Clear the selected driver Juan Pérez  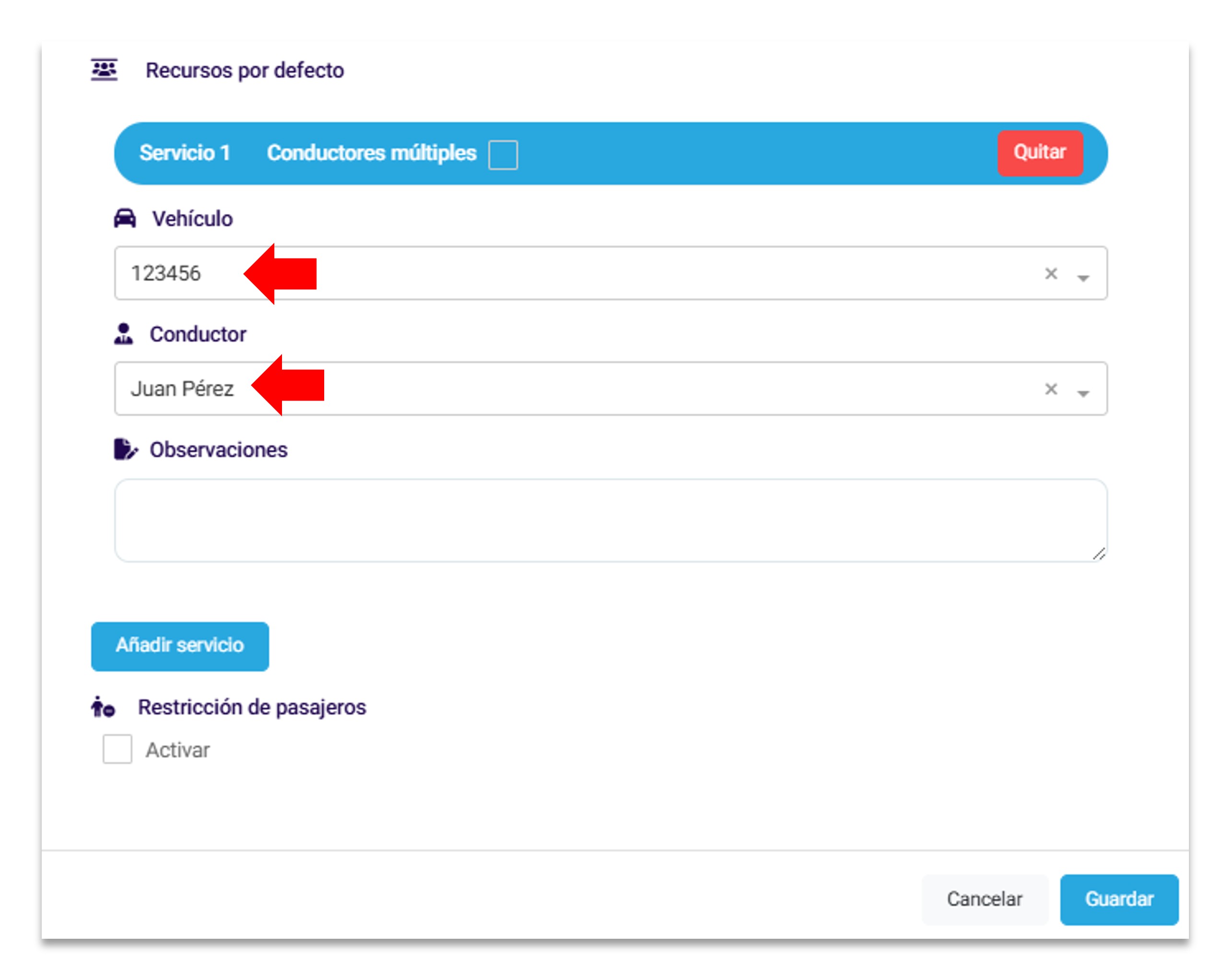coord(1051,390)
